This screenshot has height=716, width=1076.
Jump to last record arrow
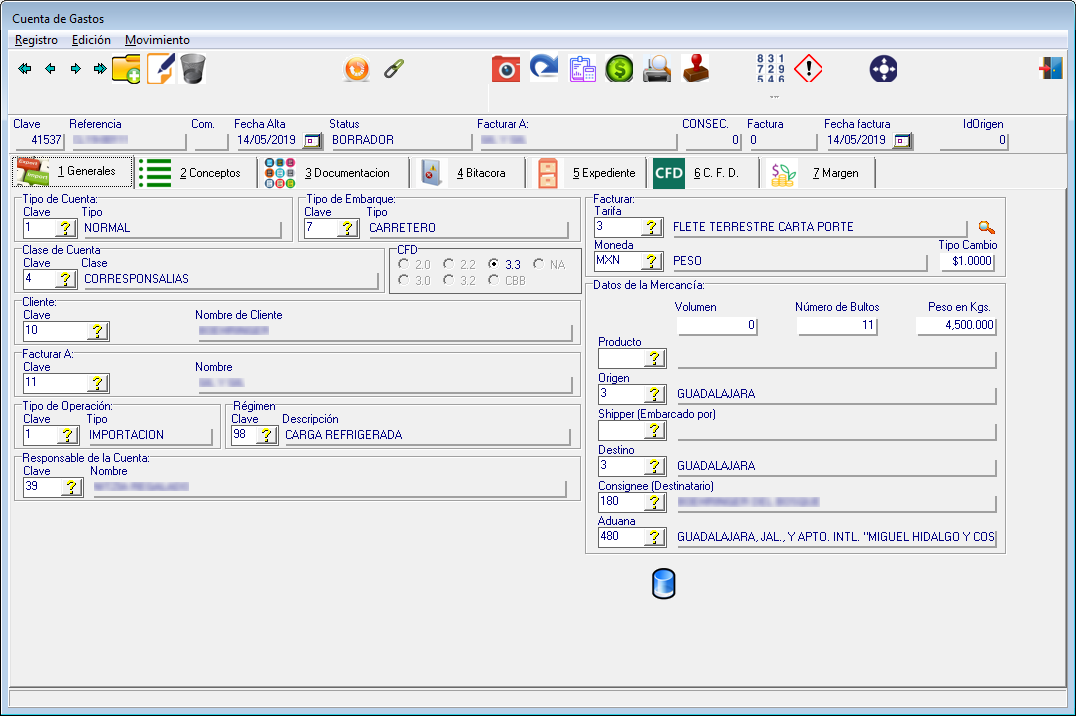tap(100, 69)
